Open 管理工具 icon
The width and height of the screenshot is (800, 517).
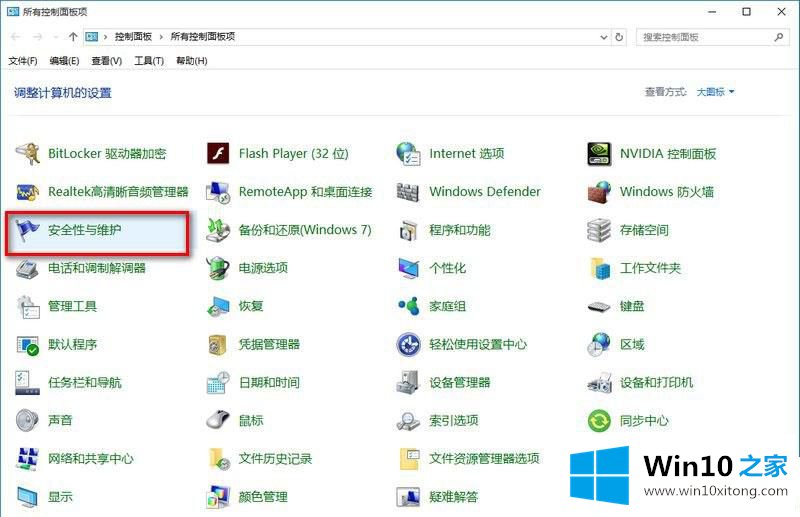coord(28,306)
